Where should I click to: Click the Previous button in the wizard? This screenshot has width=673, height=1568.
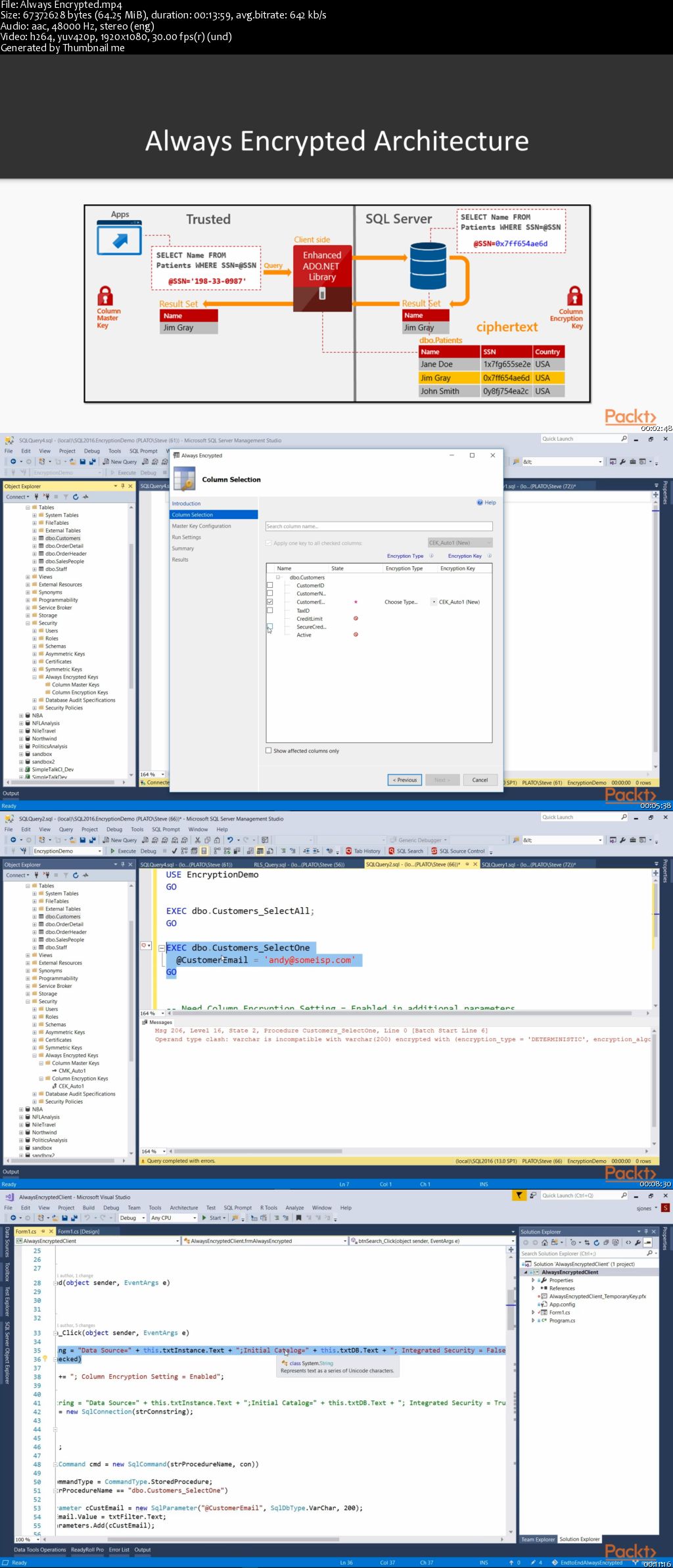(404, 780)
